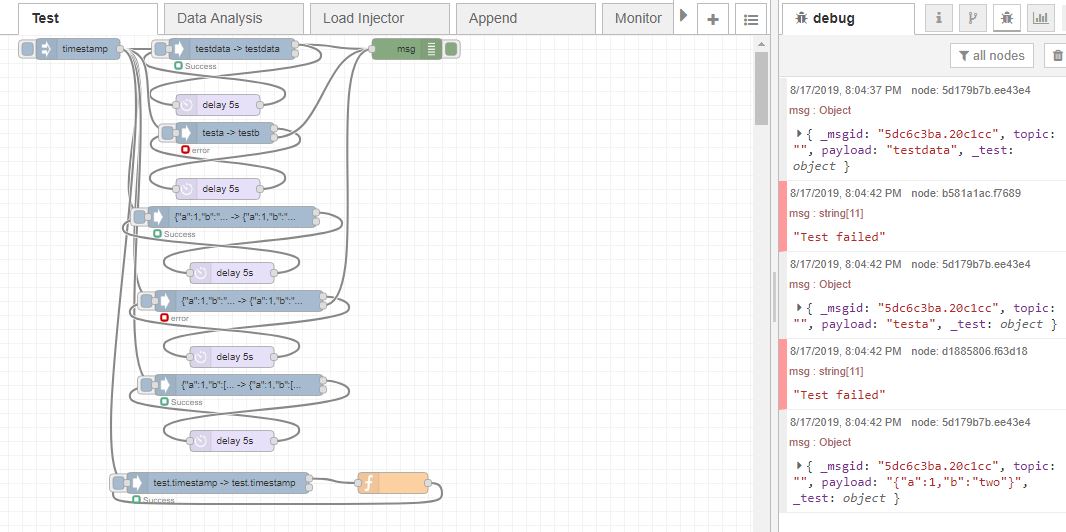
Task: Clear debug log with trash icon
Action: [x=1057, y=56]
